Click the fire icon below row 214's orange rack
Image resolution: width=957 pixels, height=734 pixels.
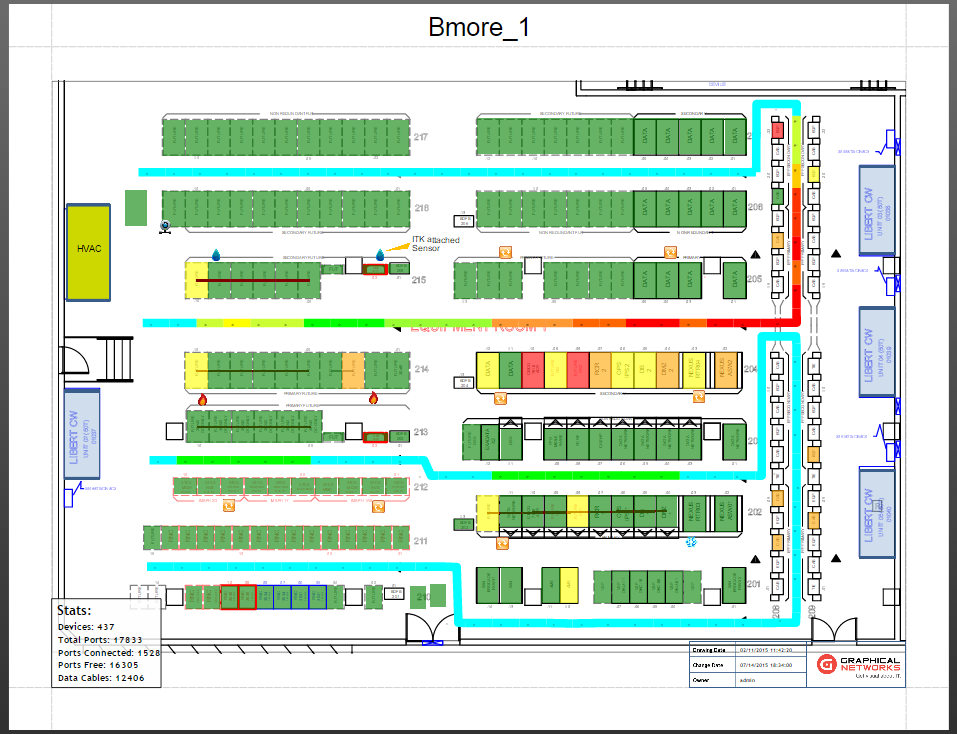click(x=374, y=399)
